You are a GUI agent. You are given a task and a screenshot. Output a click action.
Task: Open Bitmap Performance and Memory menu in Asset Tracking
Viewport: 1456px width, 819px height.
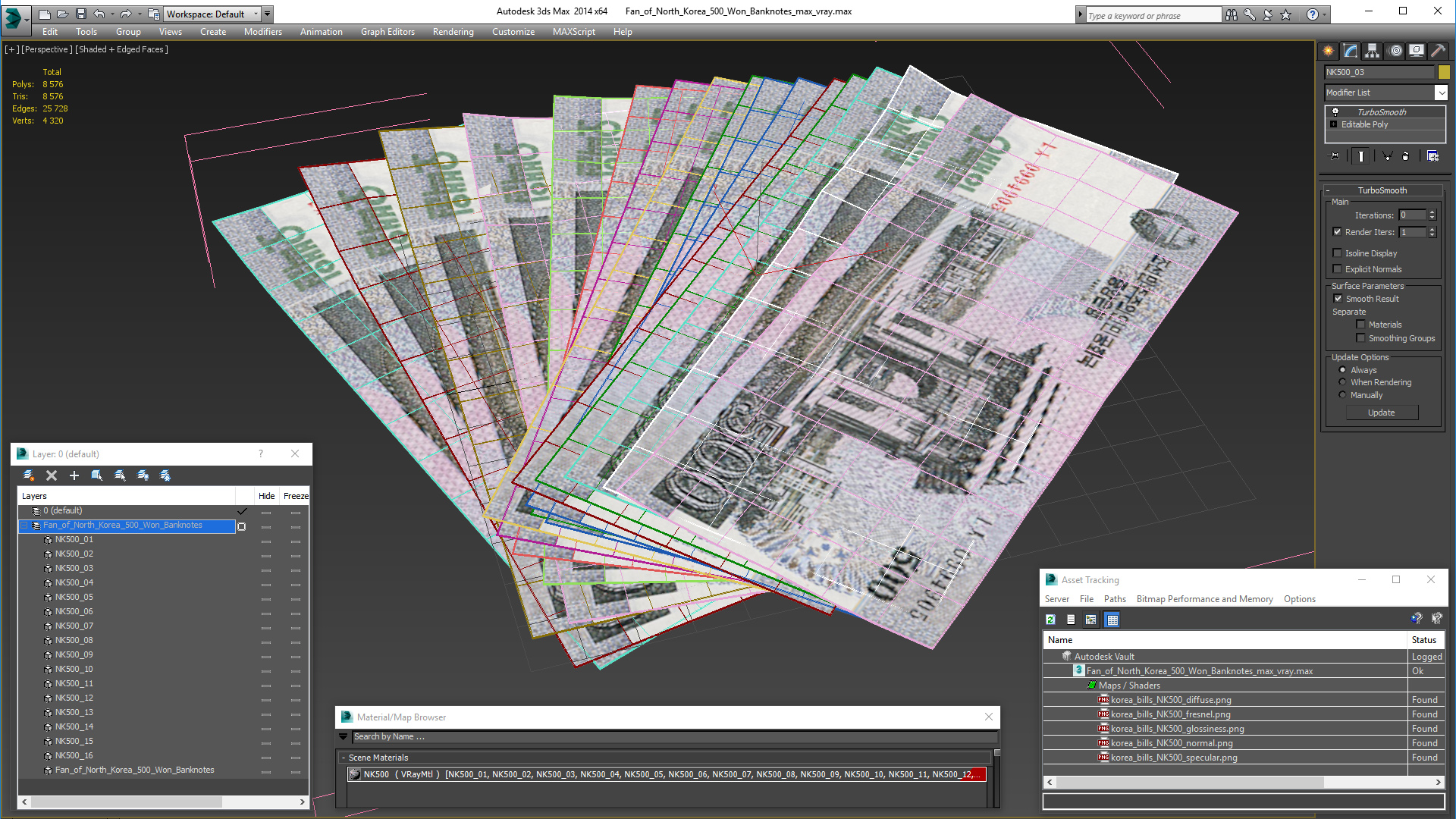(1204, 599)
